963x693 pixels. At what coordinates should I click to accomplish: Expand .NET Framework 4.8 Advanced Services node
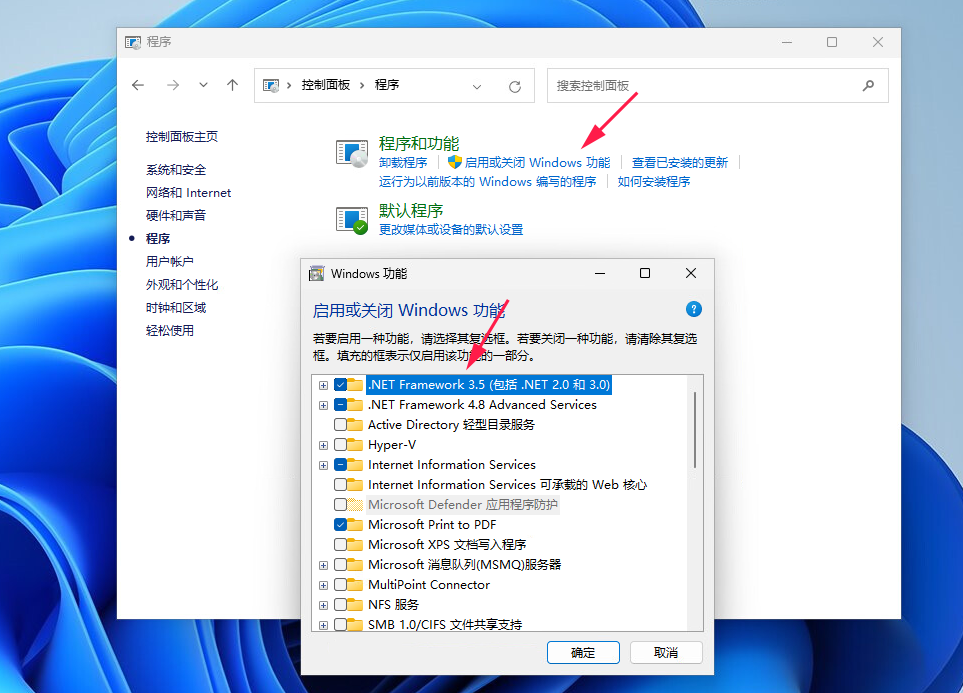pos(323,405)
